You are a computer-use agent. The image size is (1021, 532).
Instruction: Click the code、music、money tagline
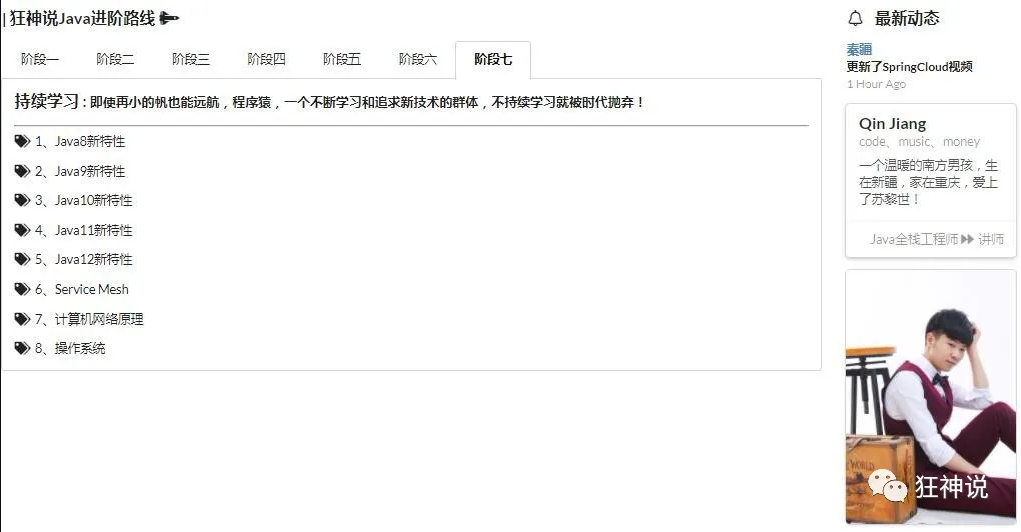(x=919, y=141)
